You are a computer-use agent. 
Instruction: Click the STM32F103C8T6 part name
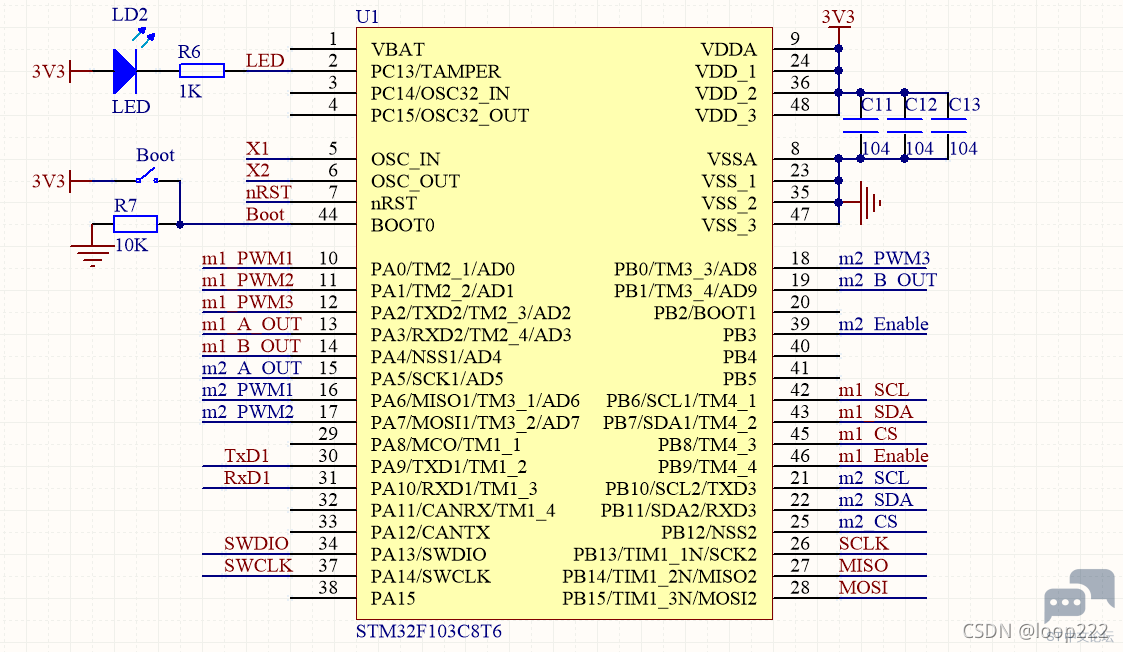(428, 631)
